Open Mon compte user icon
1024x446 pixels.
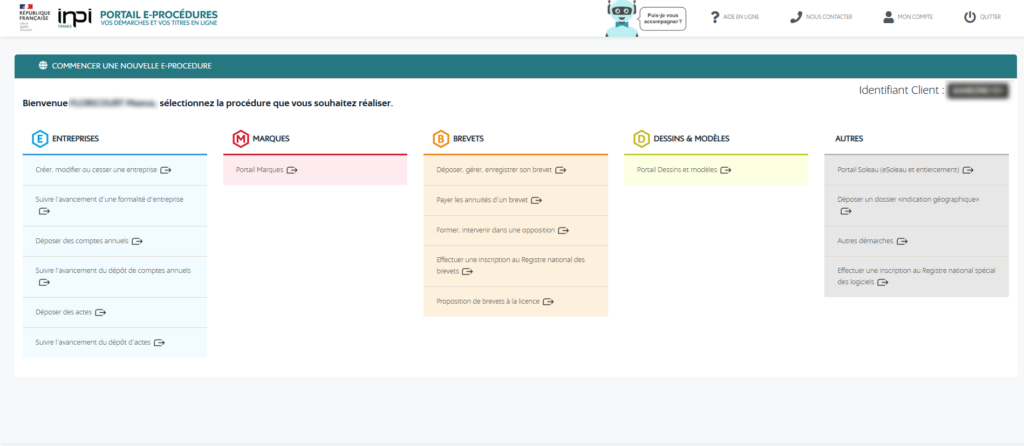click(x=888, y=17)
